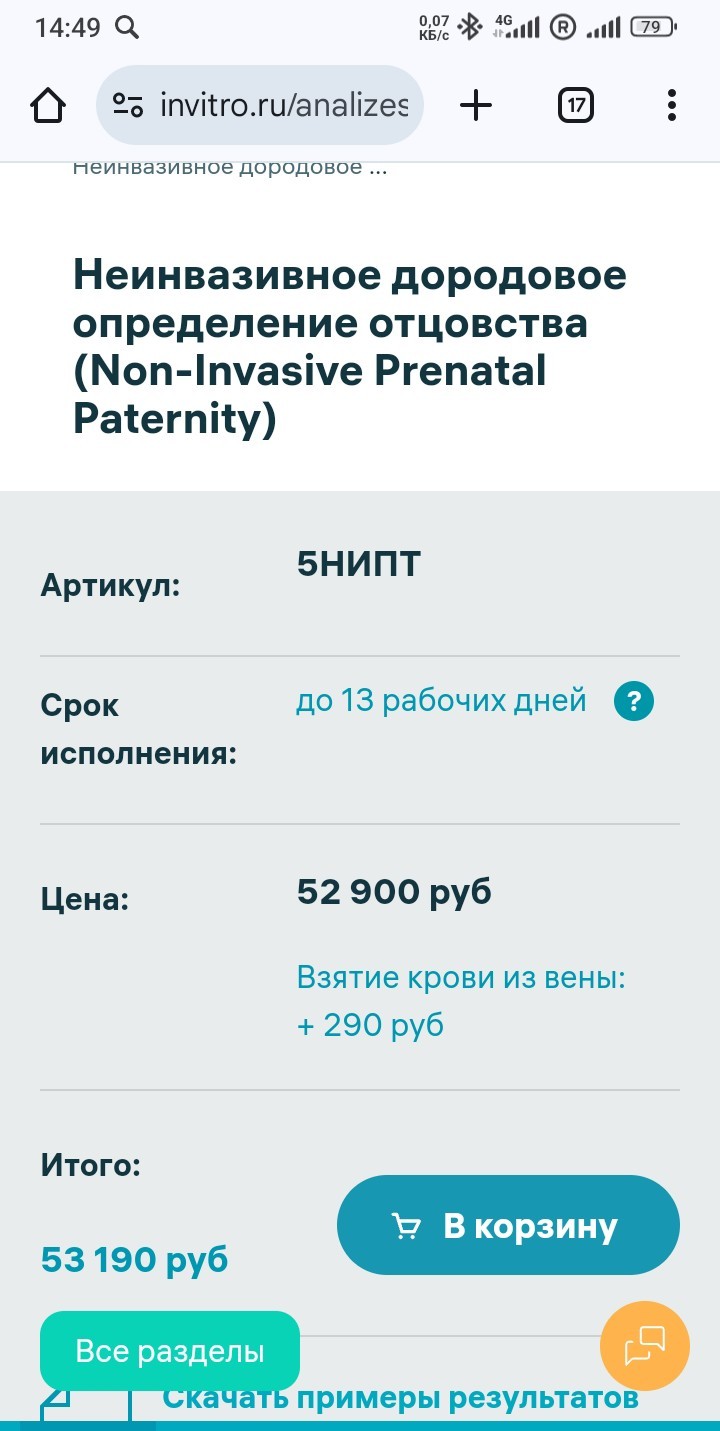The height and width of the screenshot is (1431, 720).
Task: Open the tab switcher showing 17
Action: point(575,105)
